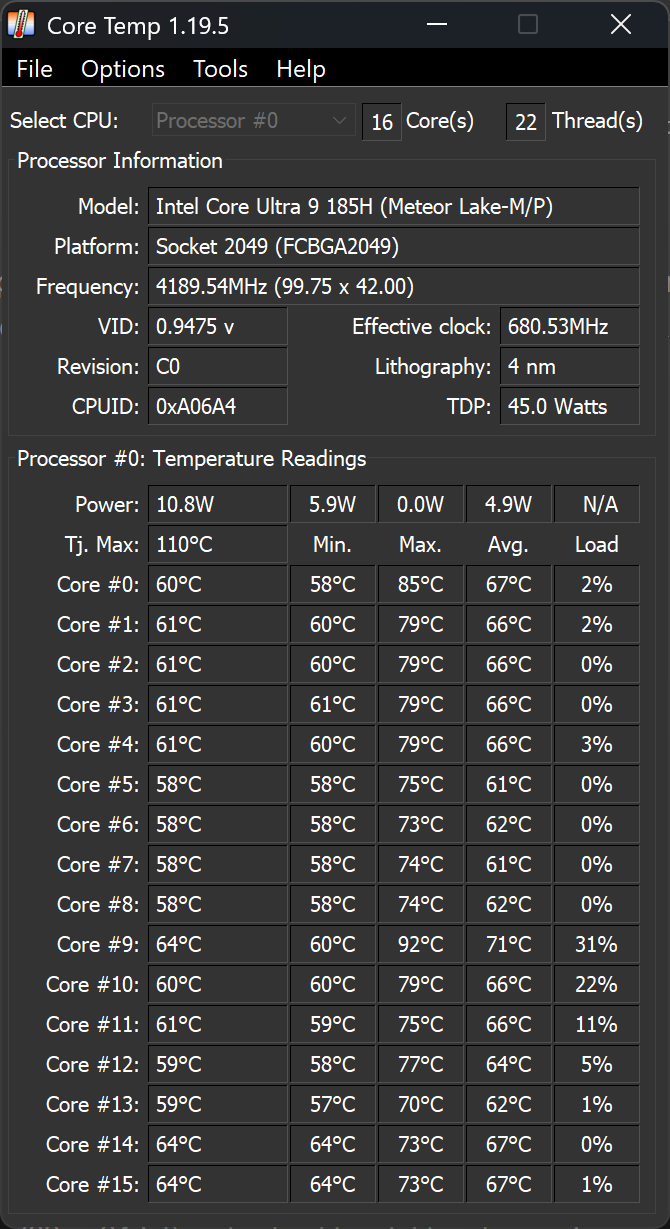Click the Frequency 4189.54MHz field

[x=393, y=287]
